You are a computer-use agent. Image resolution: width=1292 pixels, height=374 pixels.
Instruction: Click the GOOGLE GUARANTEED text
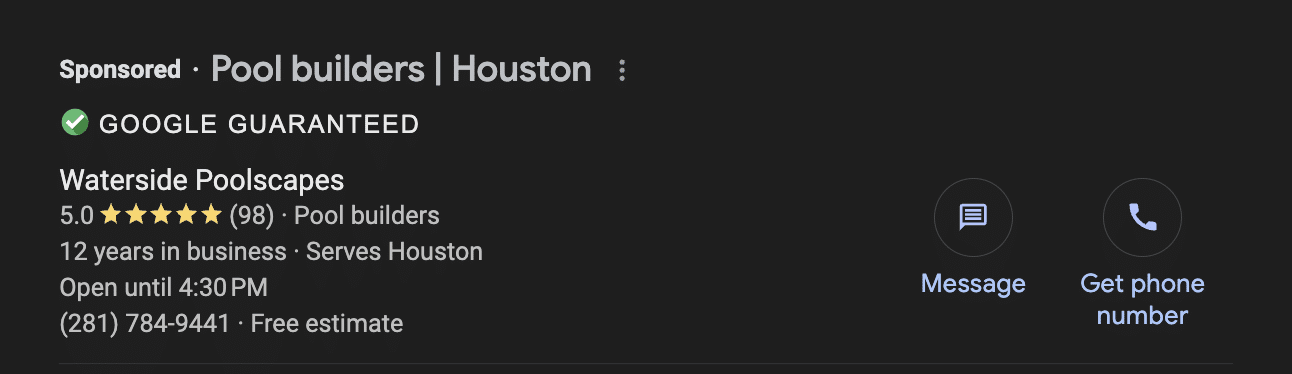(259, 124)
